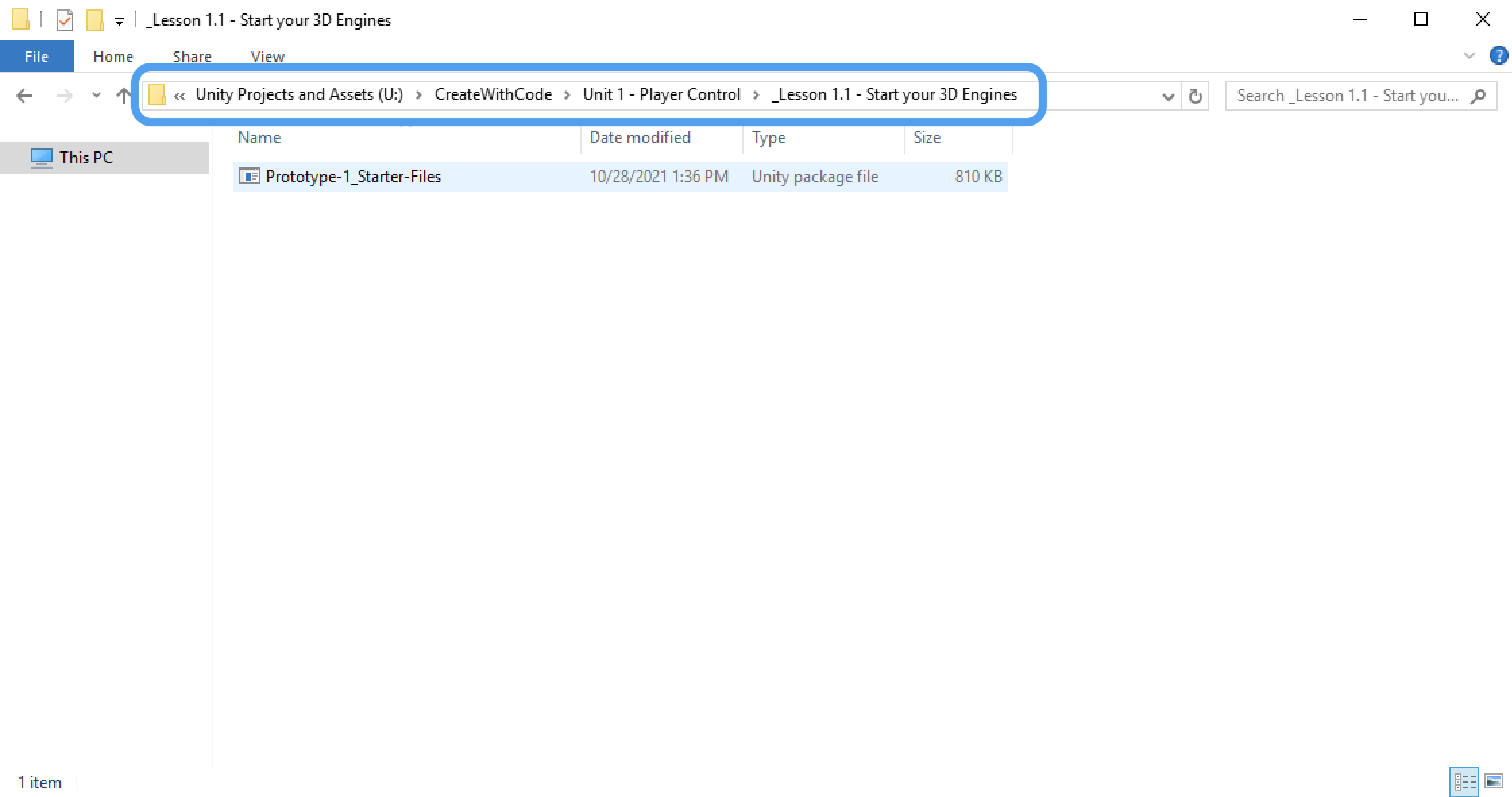Image resolution: width=1512 pixels, height=797 pixels.
Task: Switch to Details view layout
Action: click(1463, 781)
